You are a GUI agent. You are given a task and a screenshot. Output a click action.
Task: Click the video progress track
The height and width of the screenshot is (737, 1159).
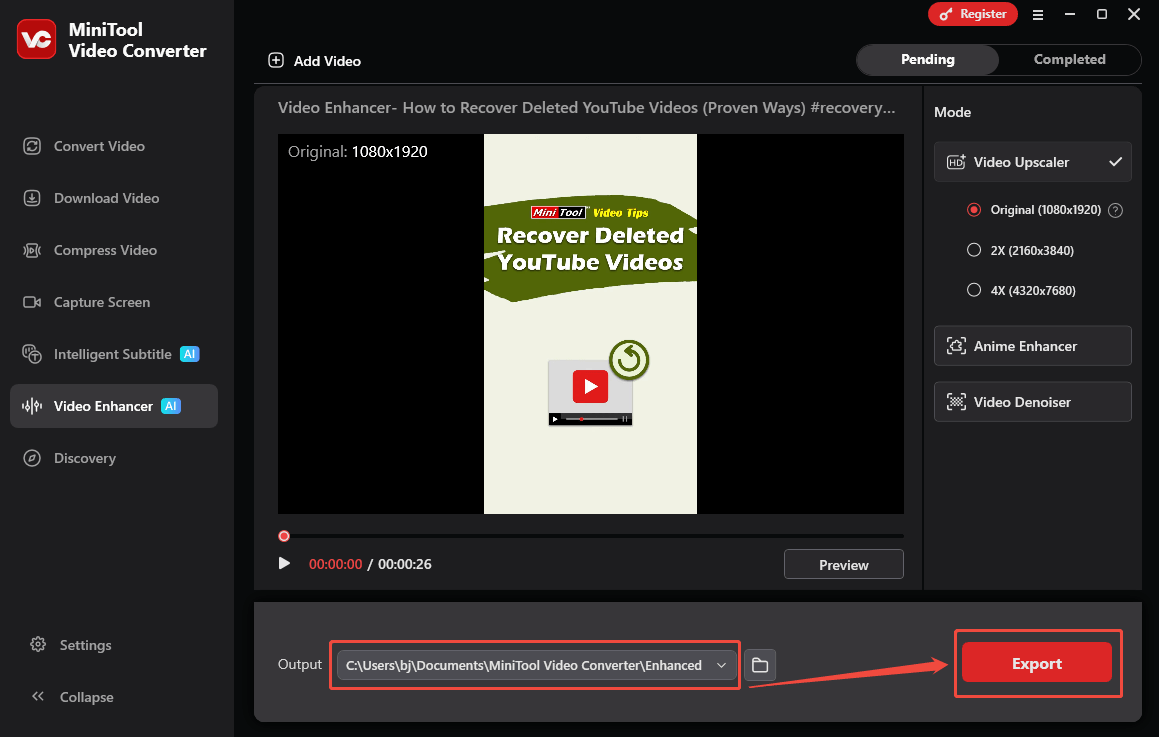pyautogui.click(x=591, y=536)
